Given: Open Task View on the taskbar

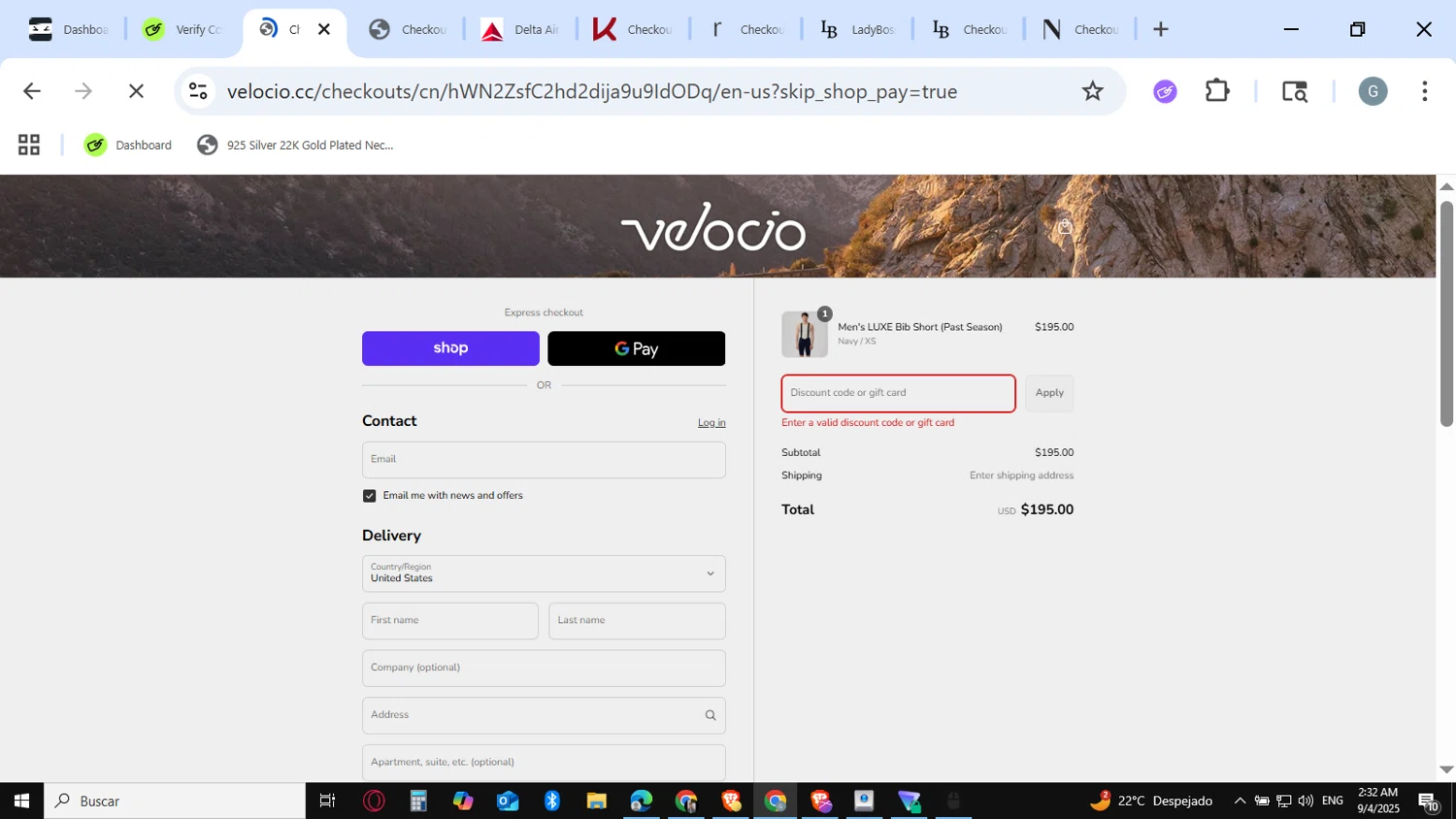Looking at the screenshot, I should pos(328,801).
